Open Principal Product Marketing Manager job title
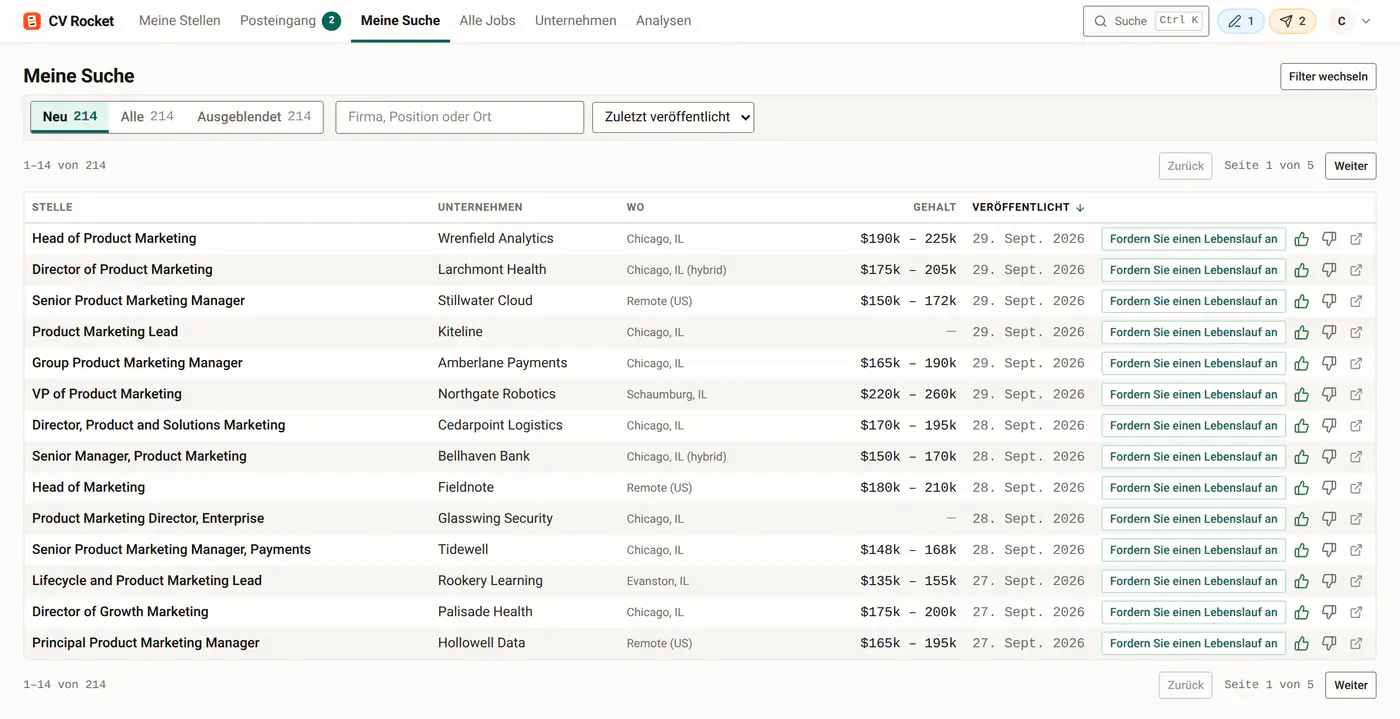This screenshot has width=1400, height=719. click(146, 643)
